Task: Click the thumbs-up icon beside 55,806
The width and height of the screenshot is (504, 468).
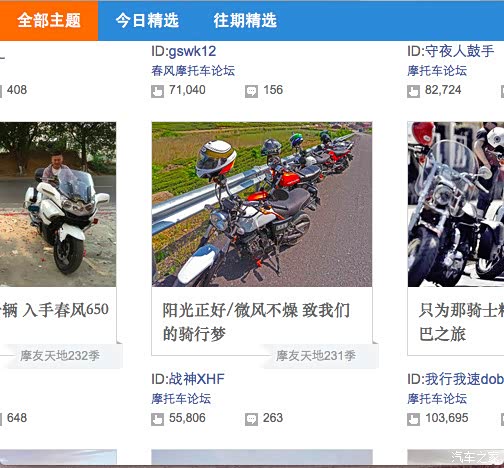Action: click(x=157, y=419)
